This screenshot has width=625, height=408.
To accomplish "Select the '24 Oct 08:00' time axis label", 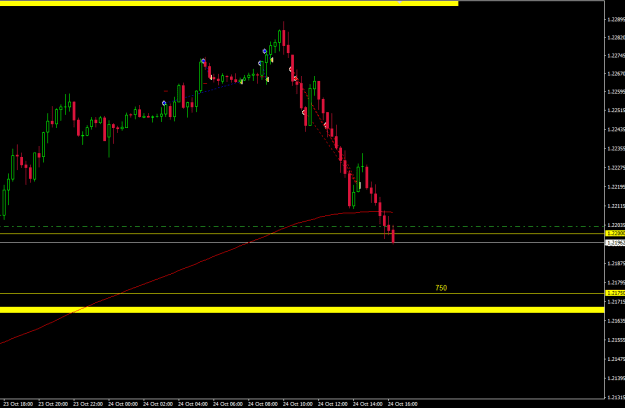I will [x=263, y=404].
